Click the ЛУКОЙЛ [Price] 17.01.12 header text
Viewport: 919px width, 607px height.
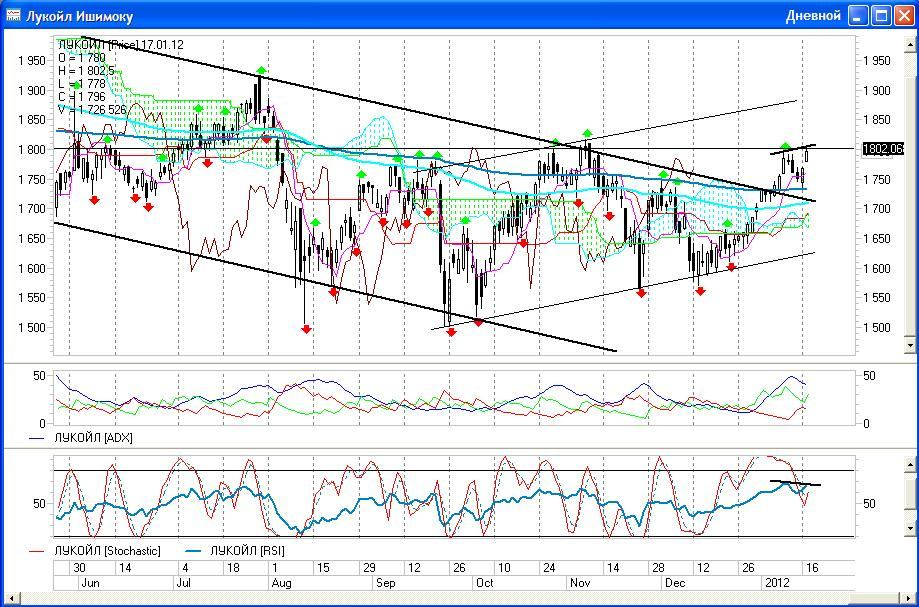[121, 45]
